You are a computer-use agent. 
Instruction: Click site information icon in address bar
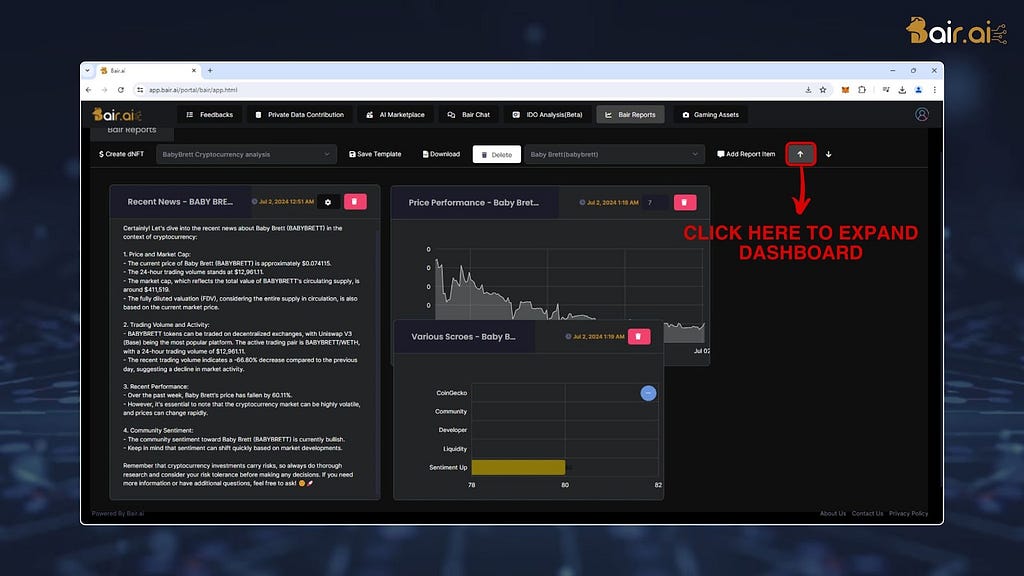[140, 90]
